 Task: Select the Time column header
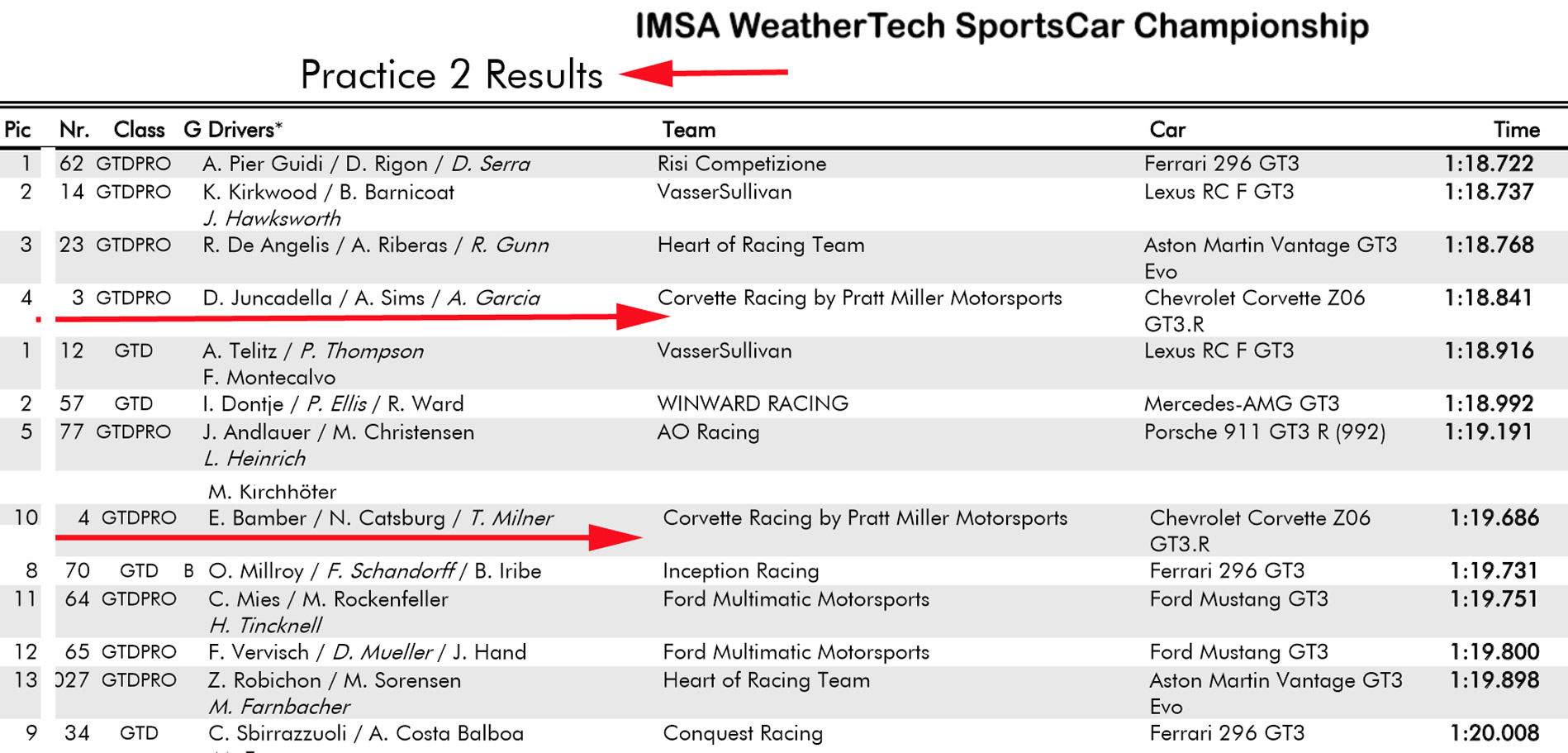click(x=1516, y=130)
